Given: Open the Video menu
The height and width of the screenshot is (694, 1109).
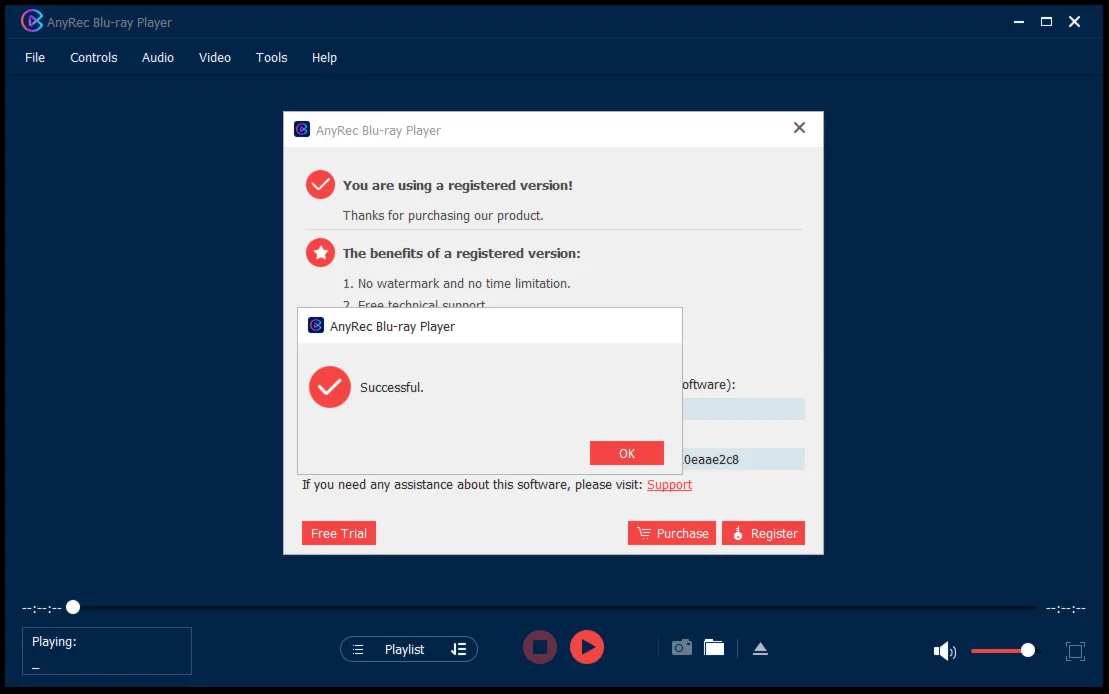Looking at the screenshot, I should (214, 58).
